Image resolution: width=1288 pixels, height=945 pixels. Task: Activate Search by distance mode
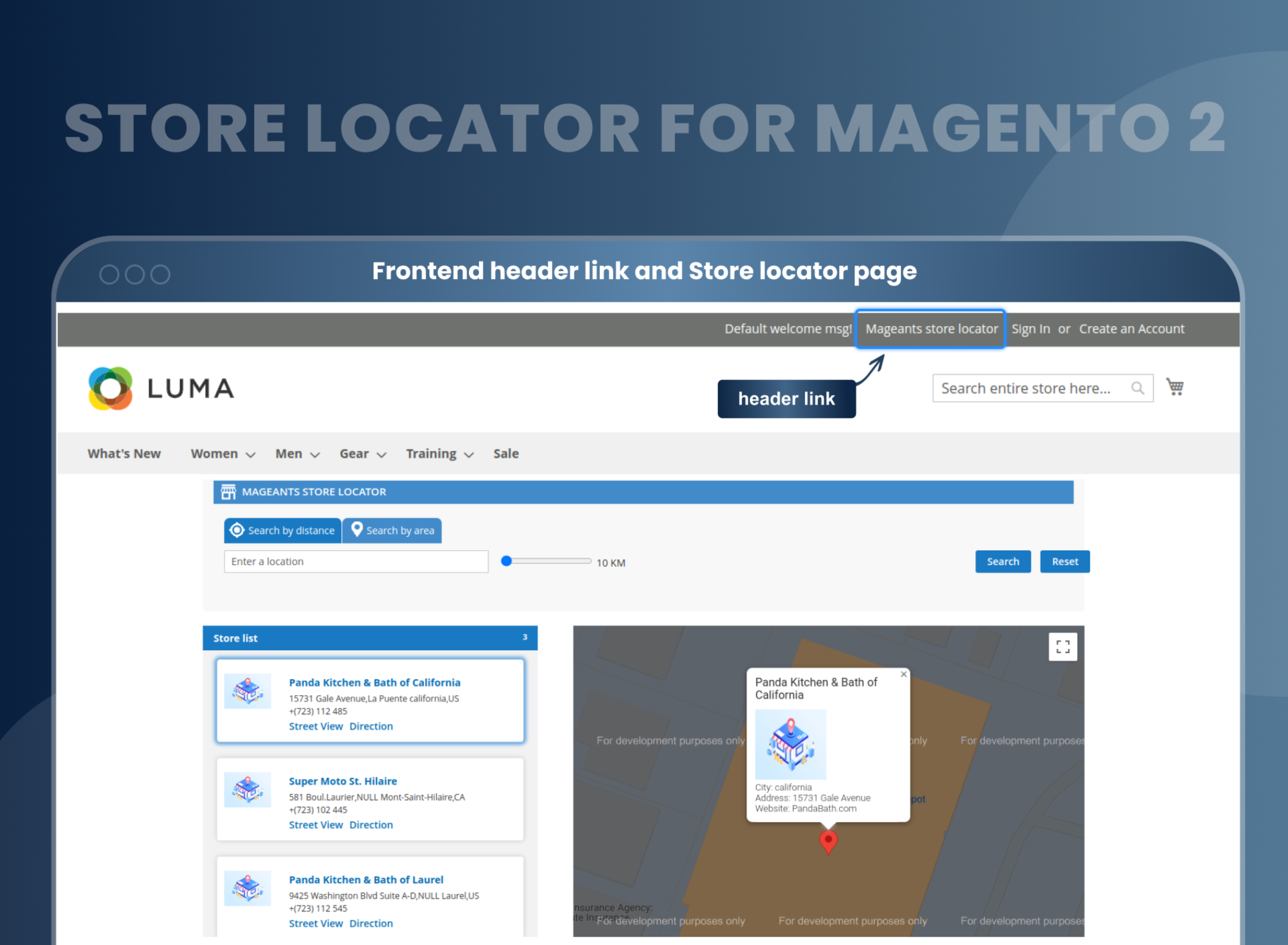[282, 530]
